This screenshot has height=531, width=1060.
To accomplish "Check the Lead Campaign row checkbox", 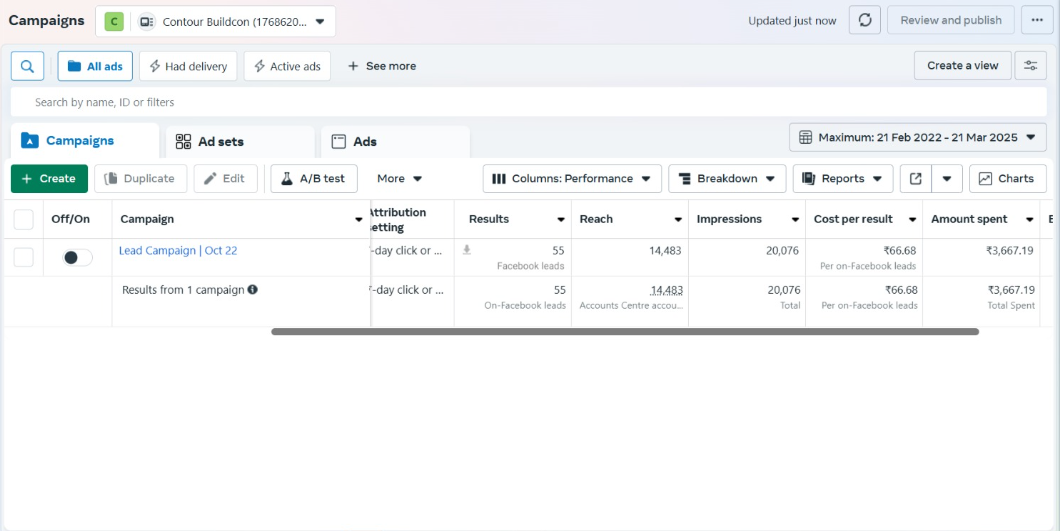I will coord(23,258).
